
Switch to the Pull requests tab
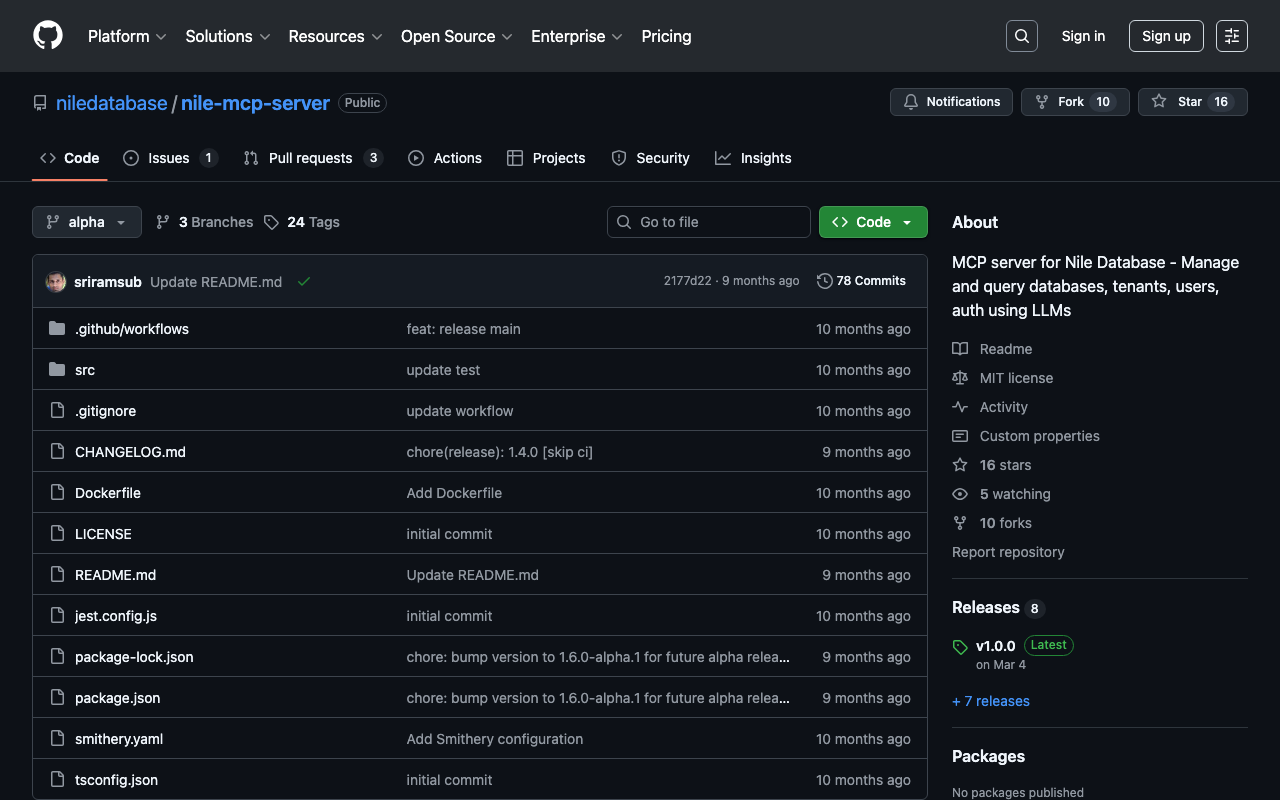coord(311,158)
